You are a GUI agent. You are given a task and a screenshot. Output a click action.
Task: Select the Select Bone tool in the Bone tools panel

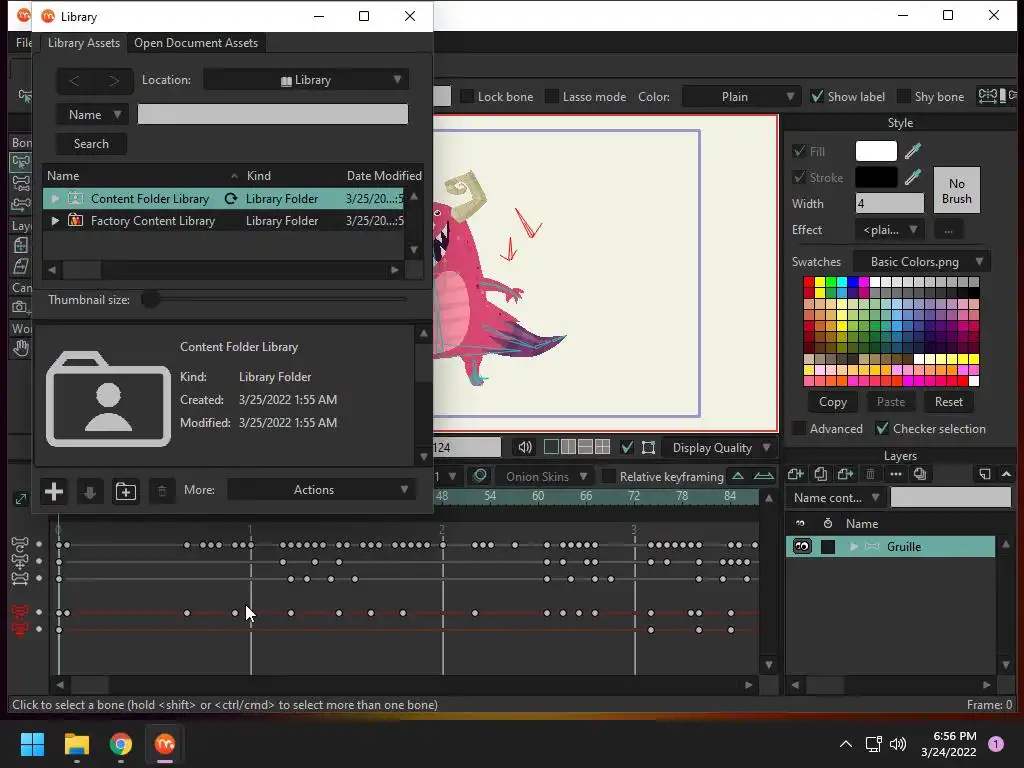[20, 162]
